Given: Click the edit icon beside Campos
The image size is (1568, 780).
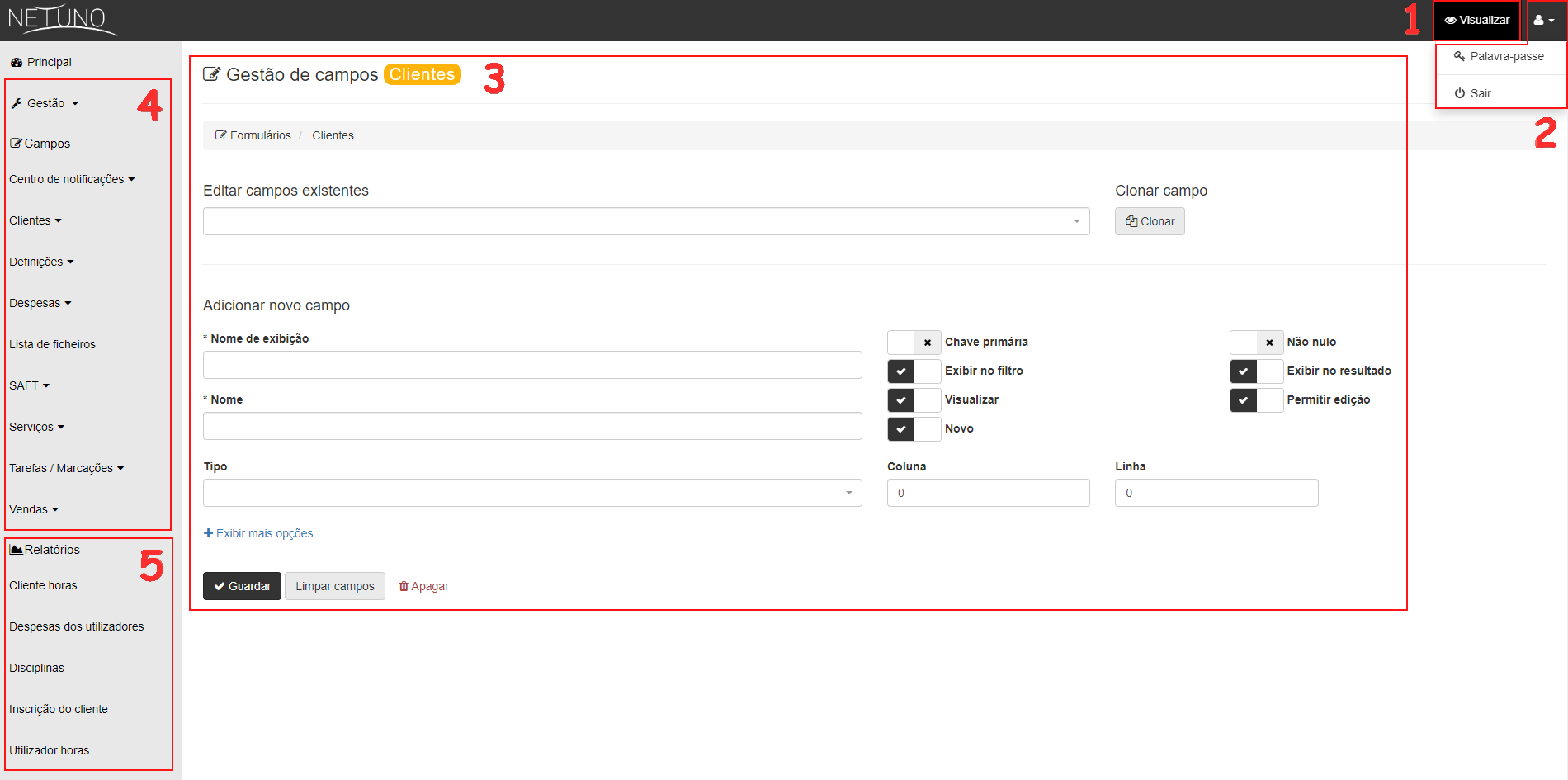Looking at the screenshot, I should (16, 143).
